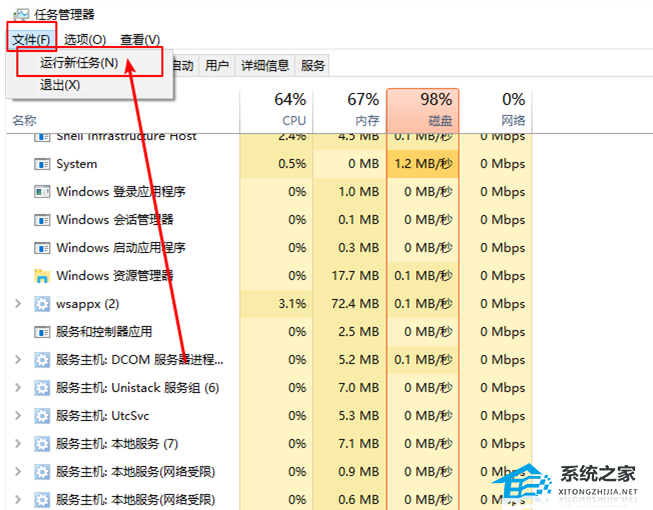653x510 pixels.
Task: Expand 服务主机: 本地服务 (7) group
Action: click(17, 444)
